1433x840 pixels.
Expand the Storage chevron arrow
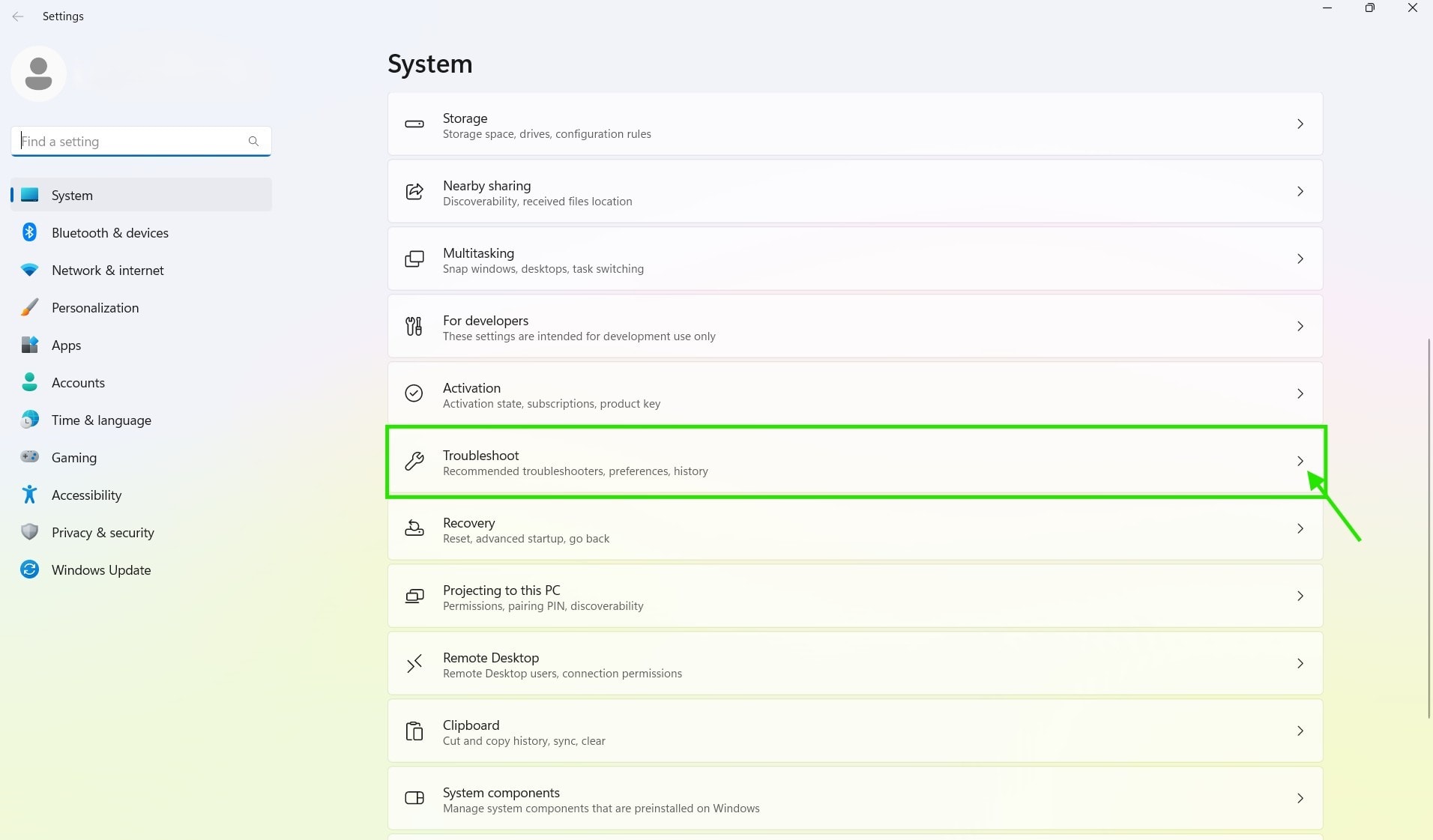click(x=1300, y=124)
